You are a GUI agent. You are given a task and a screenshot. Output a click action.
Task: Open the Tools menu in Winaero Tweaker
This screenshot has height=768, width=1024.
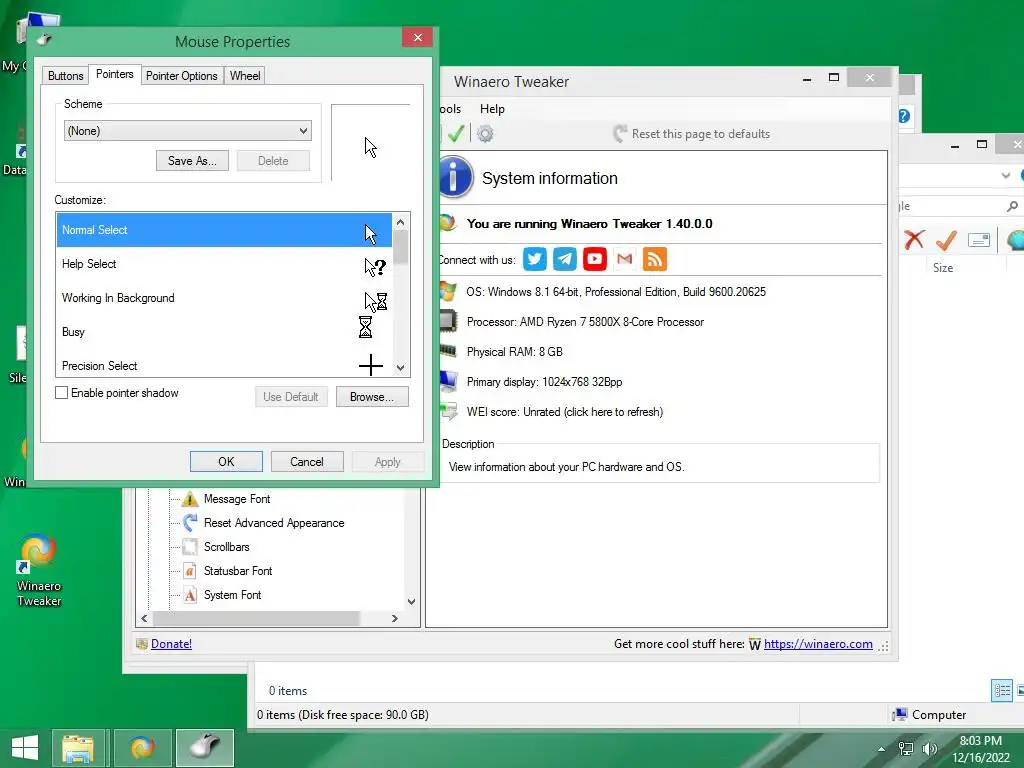(x=451, y=109)
